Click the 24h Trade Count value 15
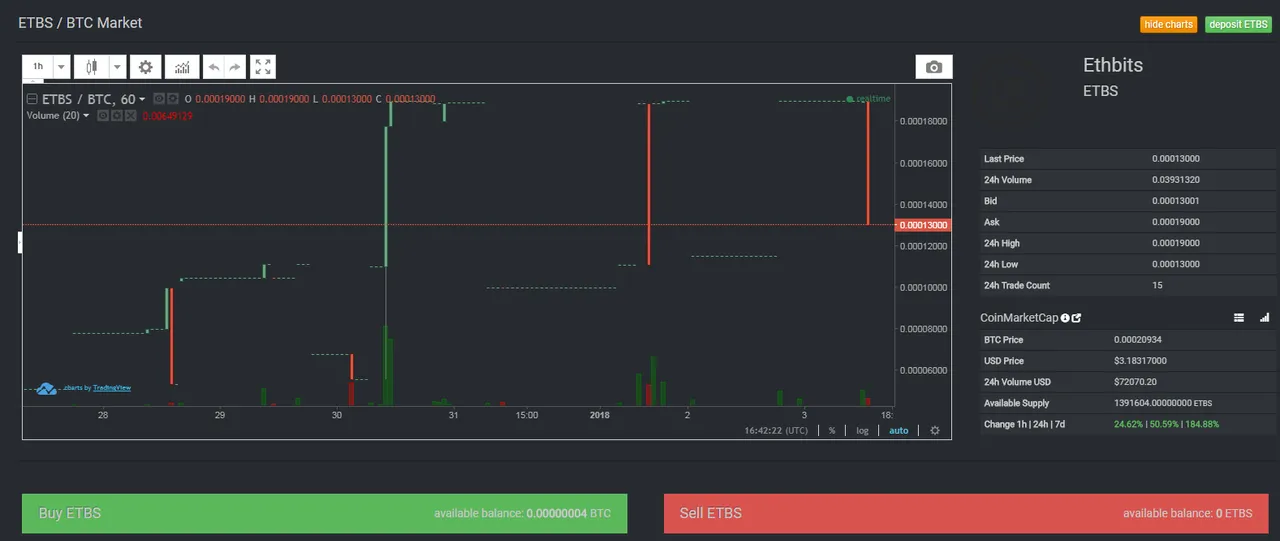 tap(1157, 285)
